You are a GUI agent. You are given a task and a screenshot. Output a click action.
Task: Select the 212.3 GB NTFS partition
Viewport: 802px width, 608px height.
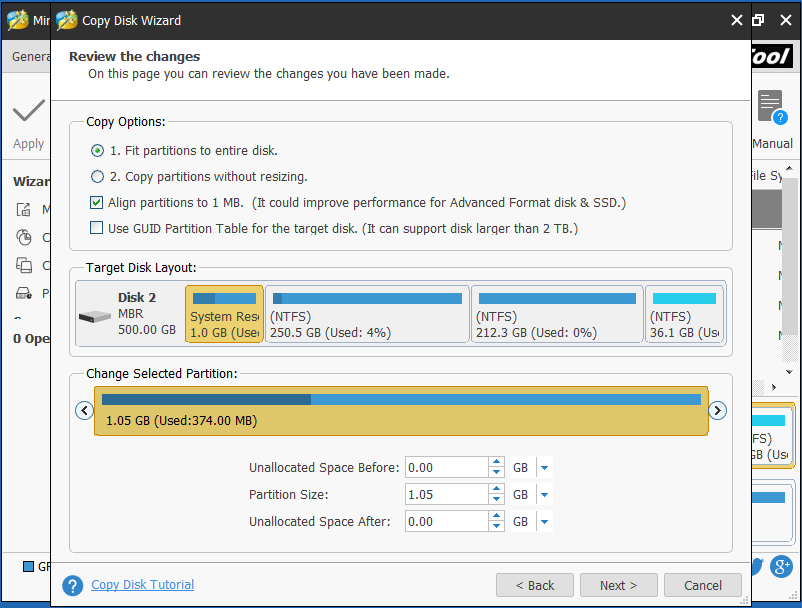(557, 314)
